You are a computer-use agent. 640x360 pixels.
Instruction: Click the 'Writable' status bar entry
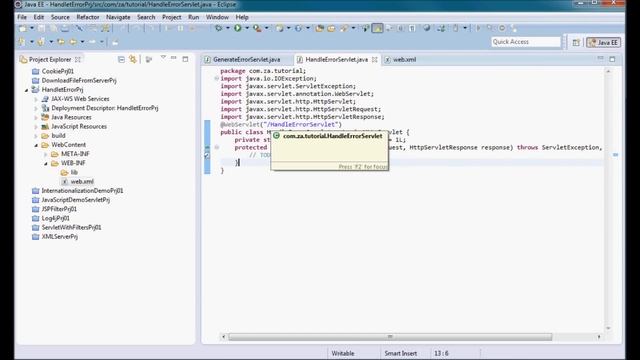pos(343,353)
